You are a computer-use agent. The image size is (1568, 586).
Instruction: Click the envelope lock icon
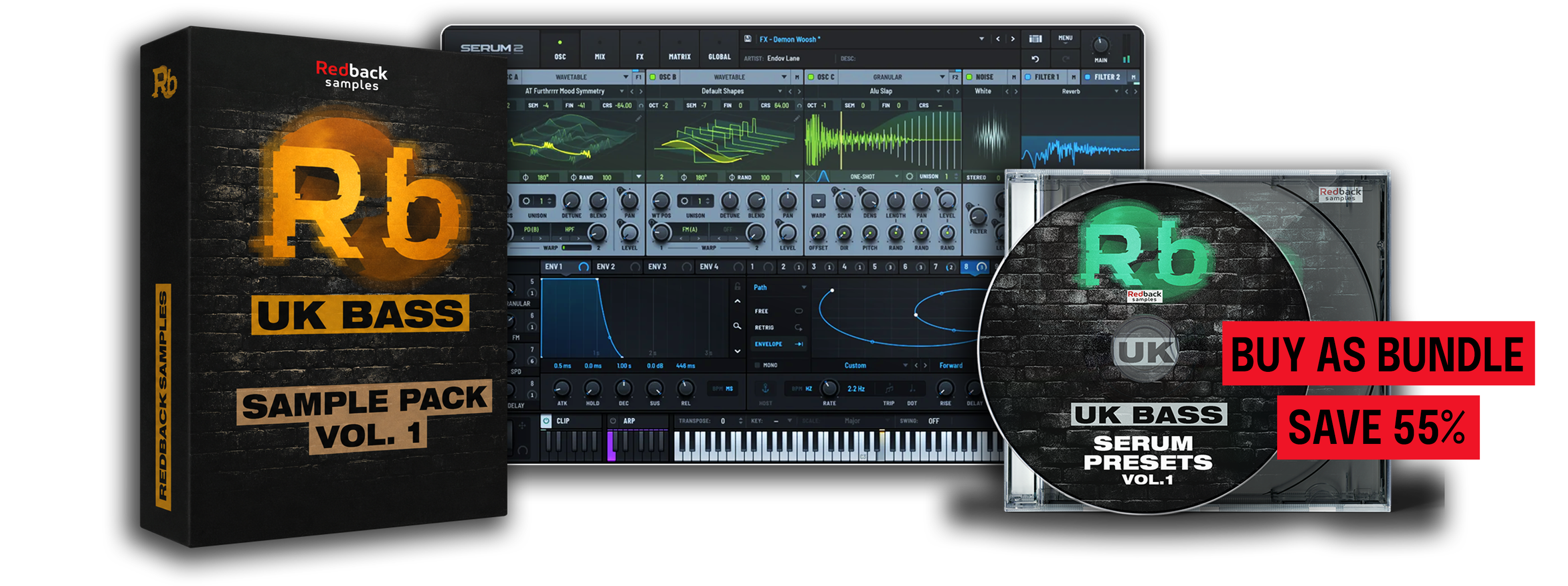[737, 286]
